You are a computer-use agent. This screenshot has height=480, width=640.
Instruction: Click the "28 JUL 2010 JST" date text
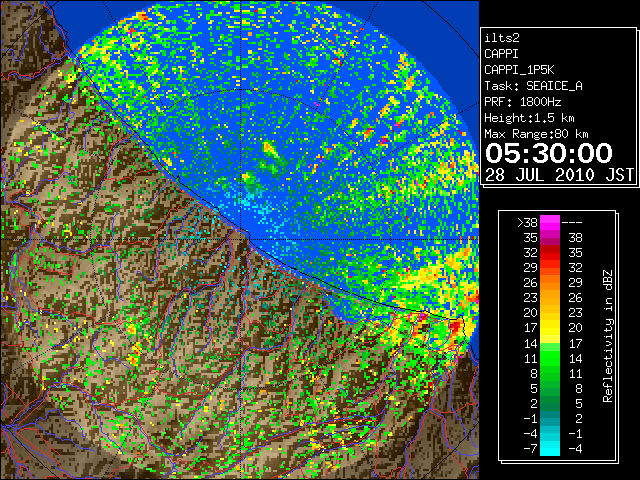pos(559,175)
